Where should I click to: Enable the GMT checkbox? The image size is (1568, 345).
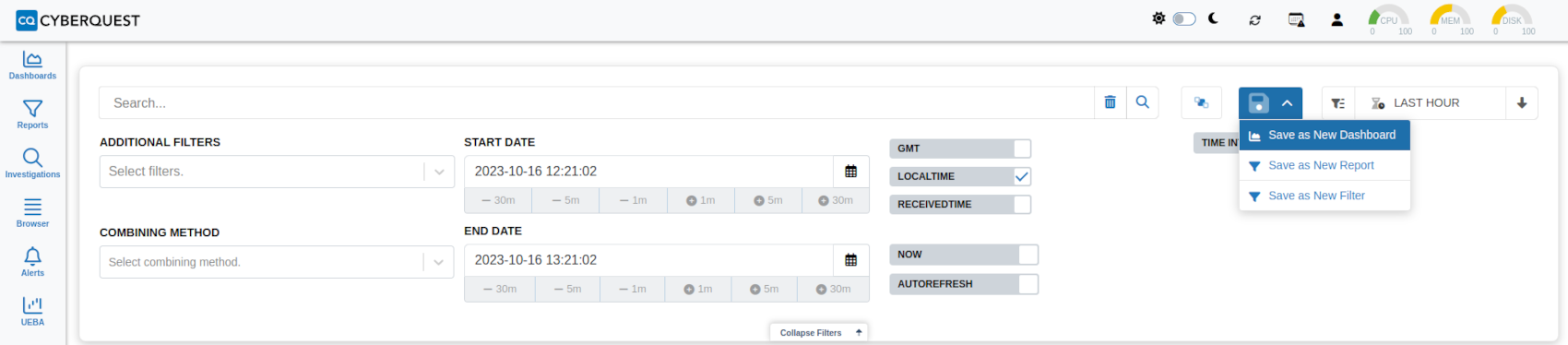point(1022,149)
